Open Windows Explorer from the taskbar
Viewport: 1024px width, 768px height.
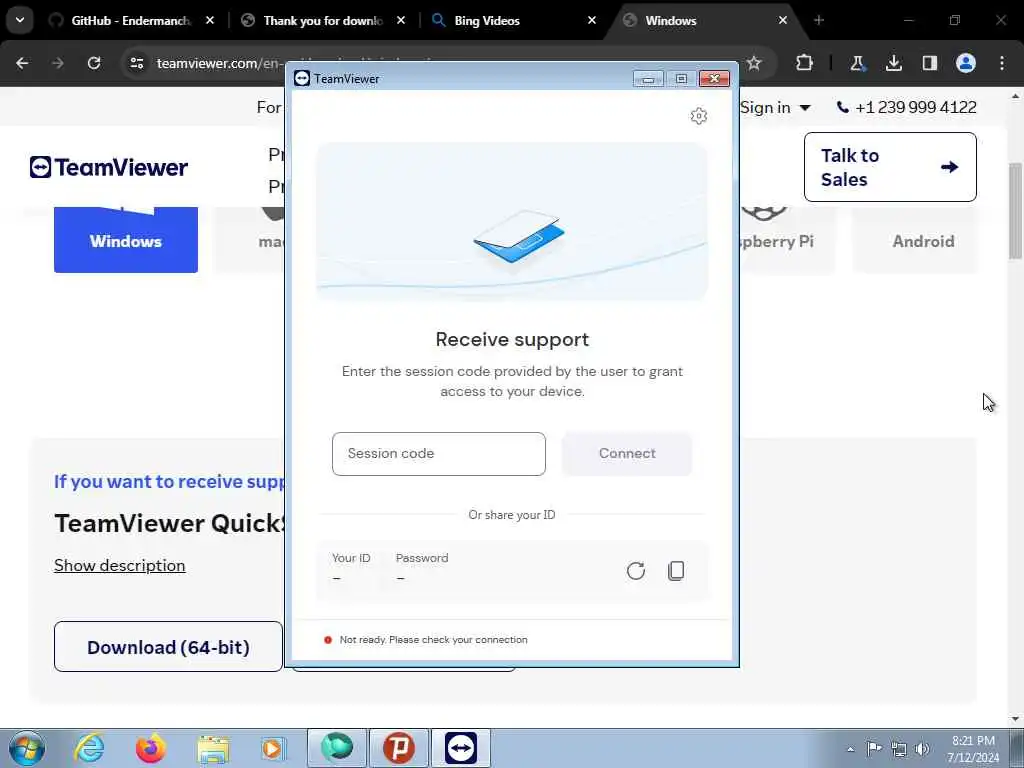coord(213,748)
